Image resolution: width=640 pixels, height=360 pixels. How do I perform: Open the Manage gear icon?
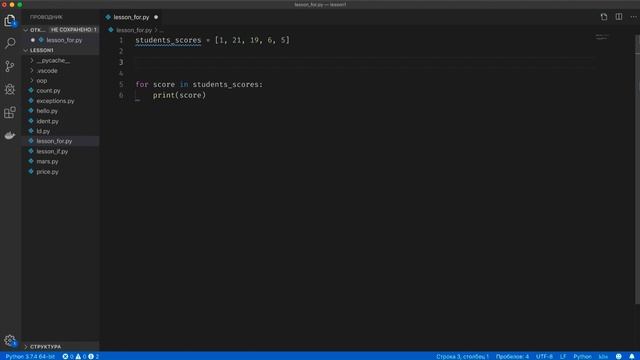tap(10, 340)
